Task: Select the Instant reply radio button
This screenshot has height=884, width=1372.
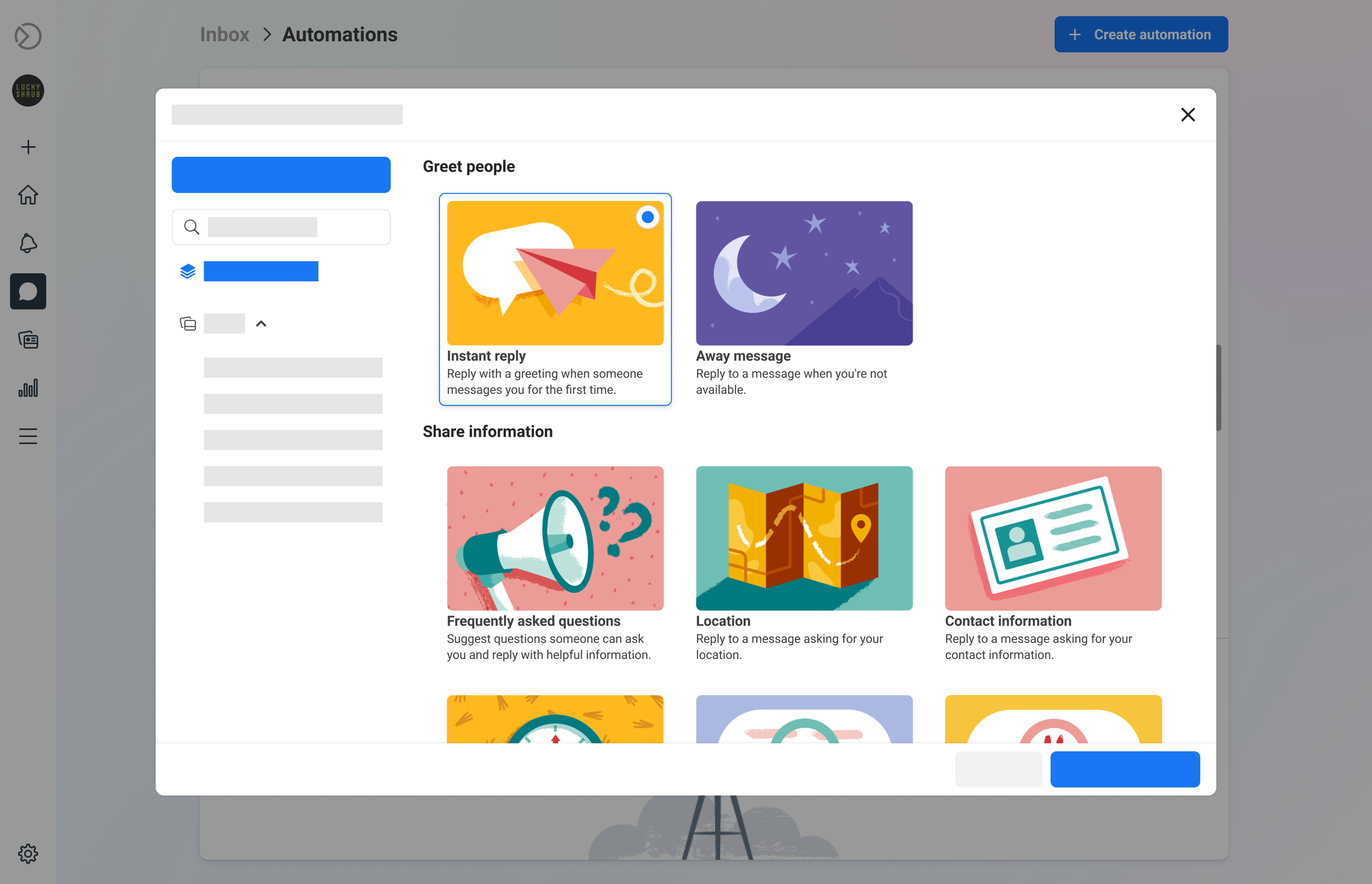Action: click(x=647, y=217)
